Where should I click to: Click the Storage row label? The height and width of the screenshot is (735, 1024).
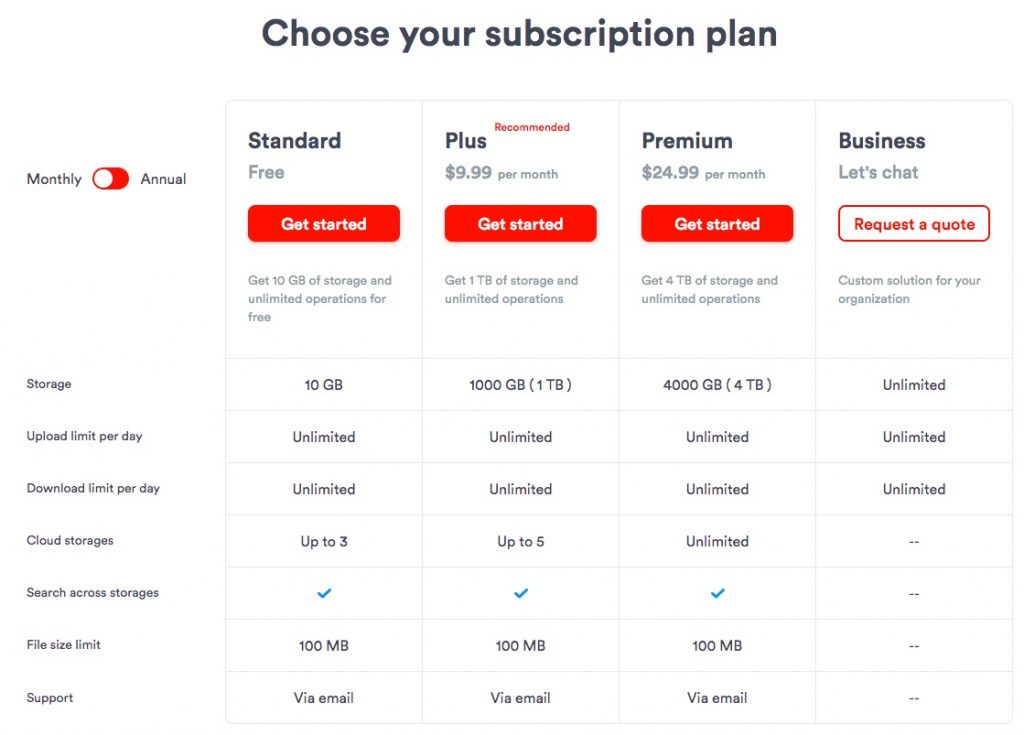[x=49, y=384]
